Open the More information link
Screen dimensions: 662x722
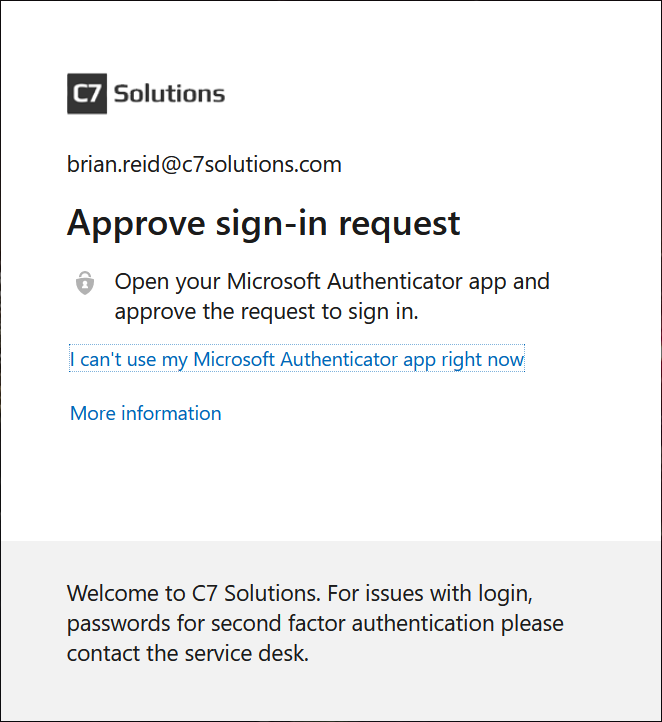tap(145, 413)
